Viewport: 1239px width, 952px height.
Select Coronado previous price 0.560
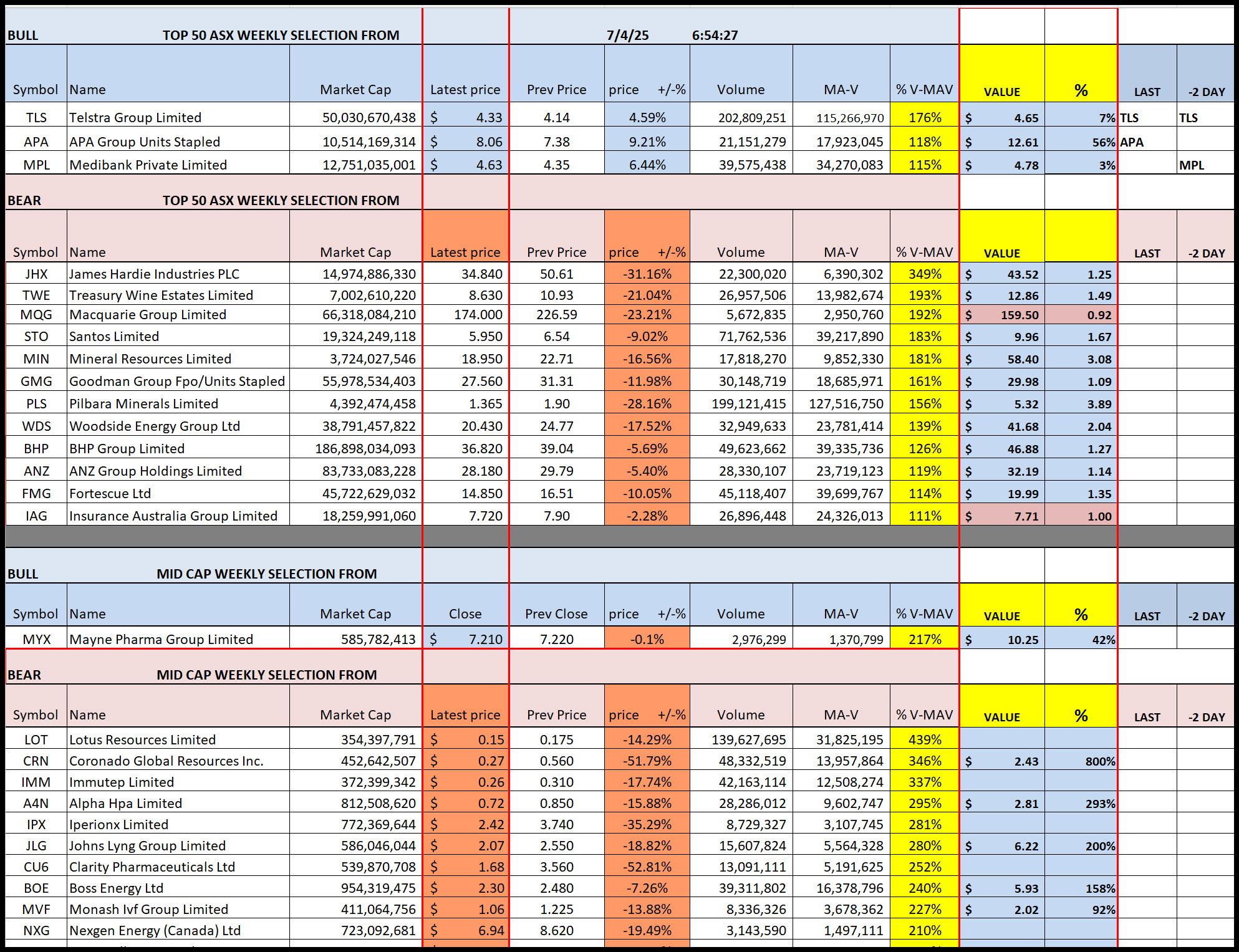pyautogui.click(x=556, y=761)
